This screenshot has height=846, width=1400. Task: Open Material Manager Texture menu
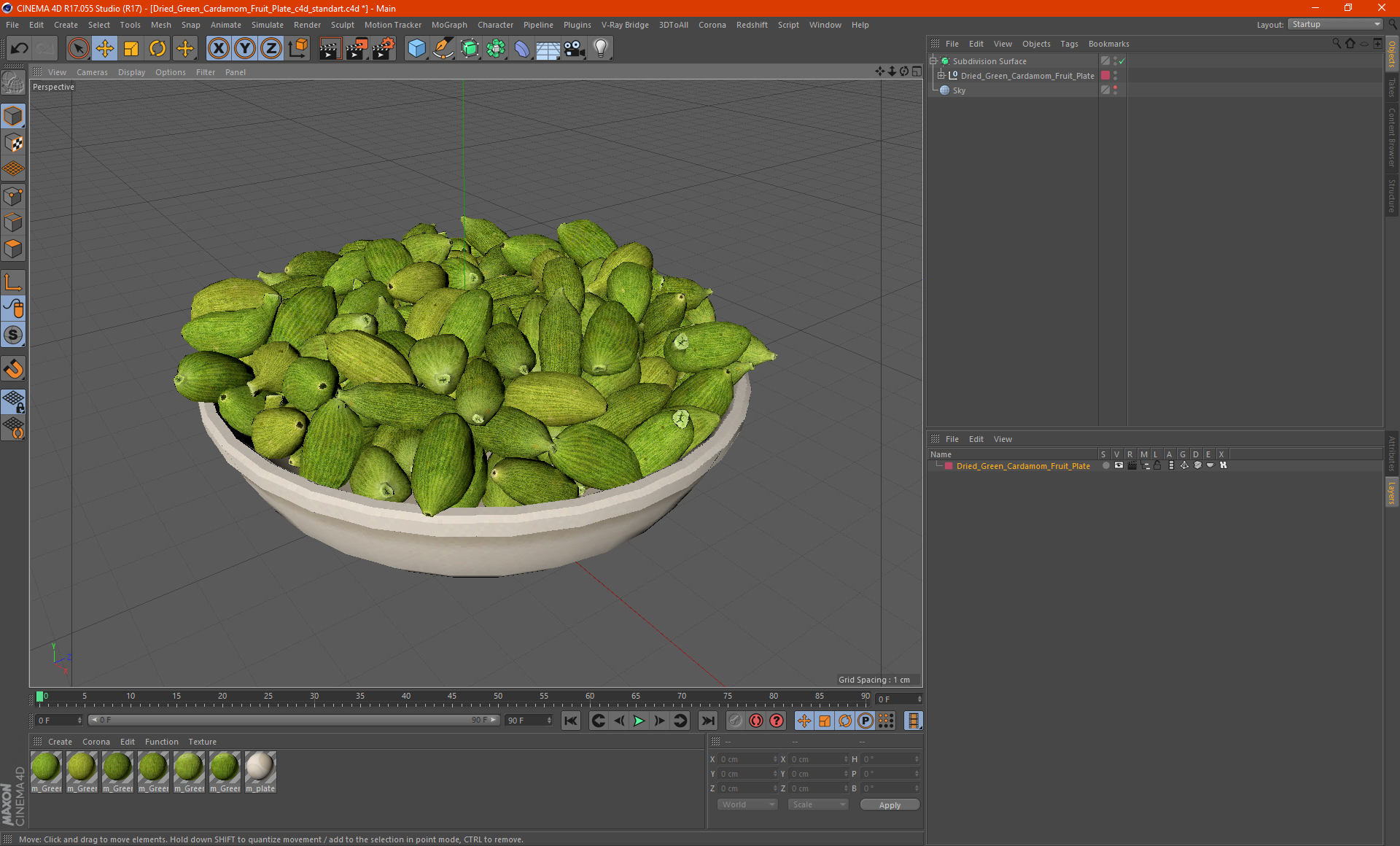[x=202, y=742]
